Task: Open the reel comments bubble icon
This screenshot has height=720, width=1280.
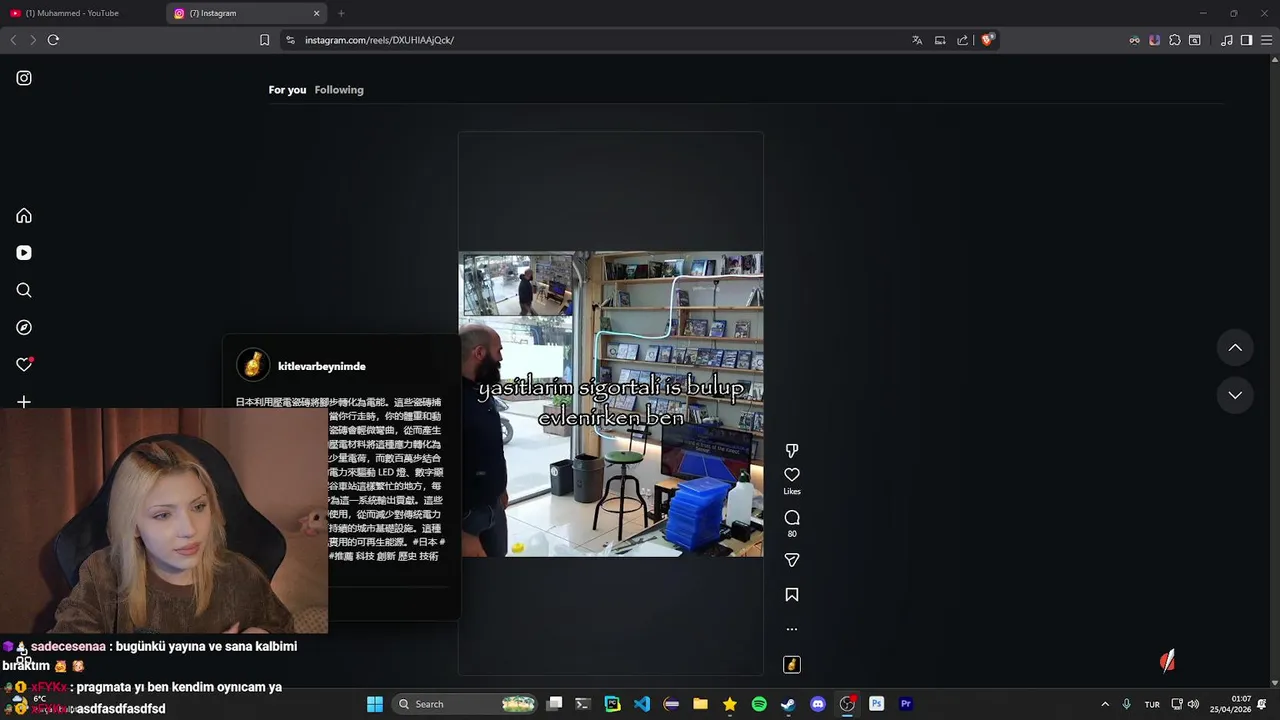Action: click(792, 517)
